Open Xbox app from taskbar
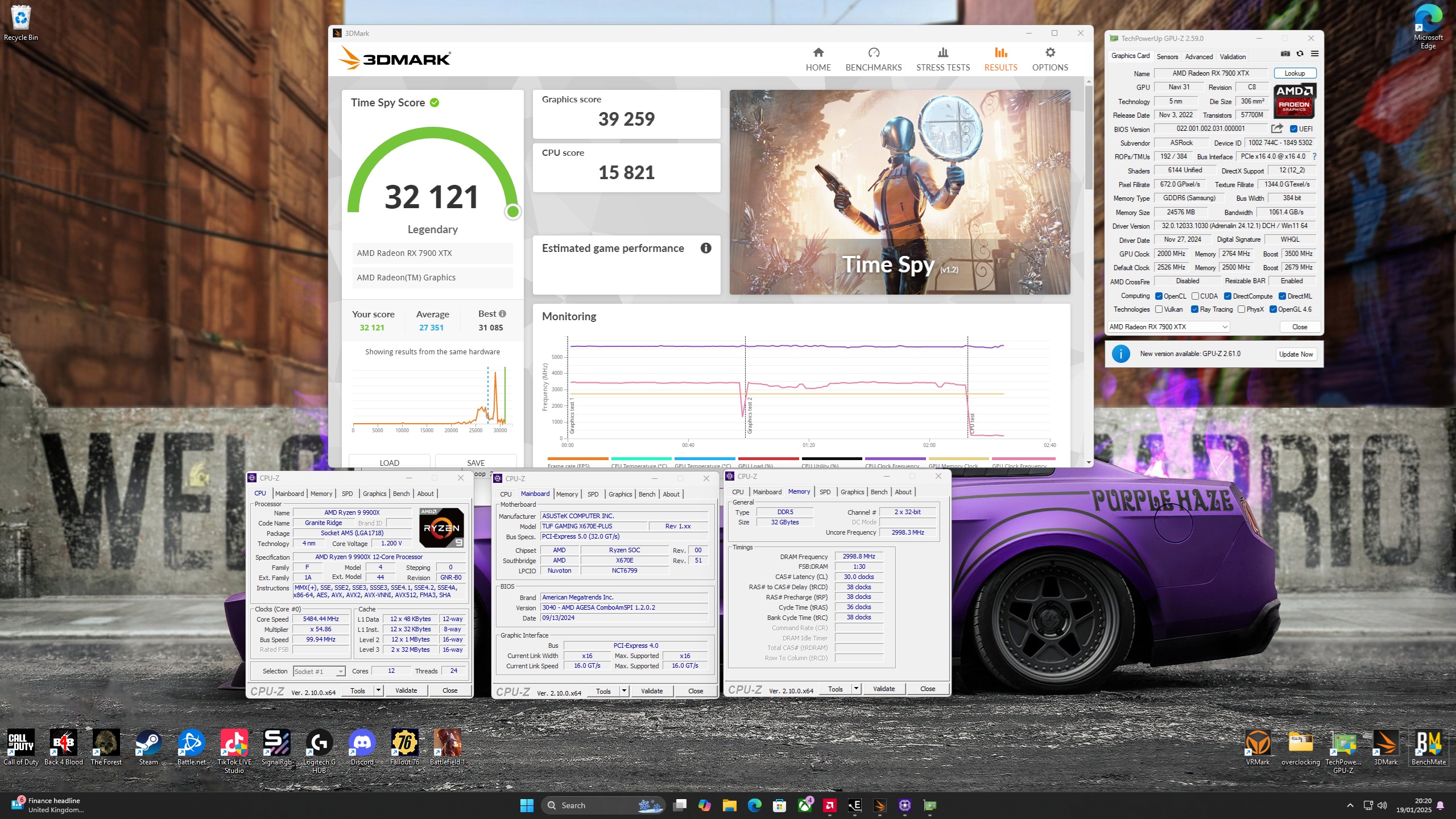 coord(805,805)
